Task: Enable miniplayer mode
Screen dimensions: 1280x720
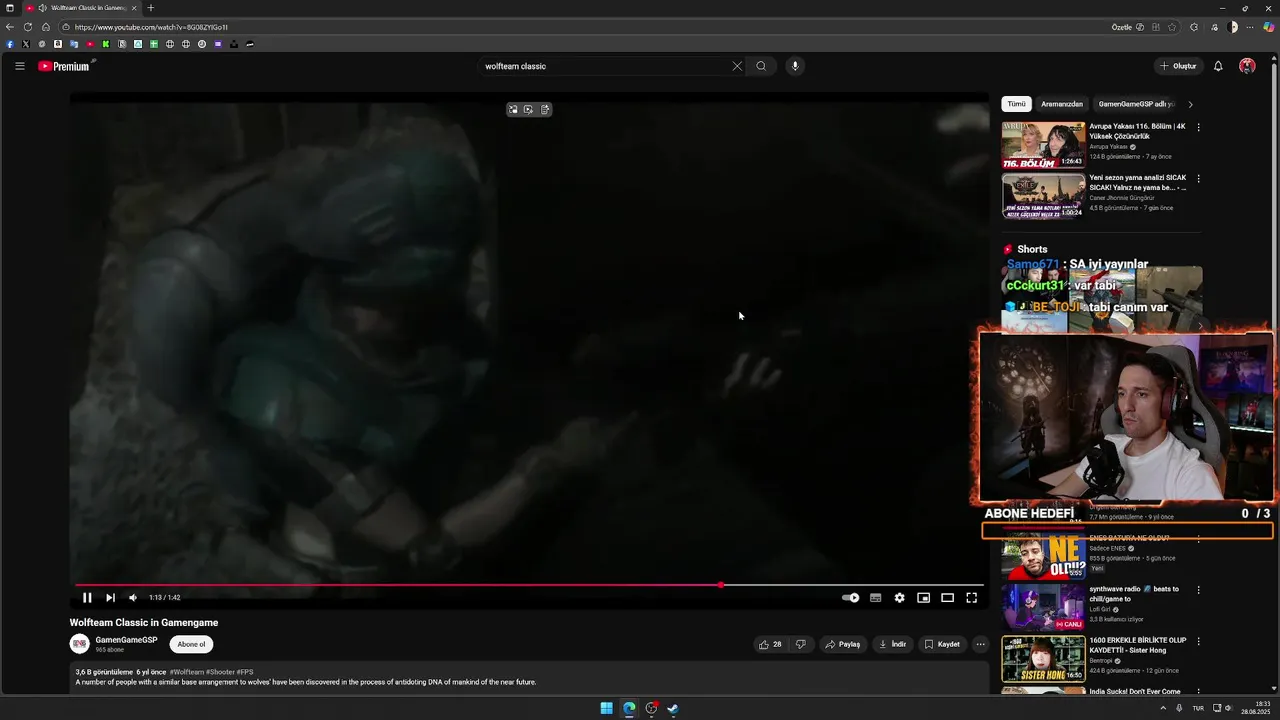Action: click(x=923, y=597)
